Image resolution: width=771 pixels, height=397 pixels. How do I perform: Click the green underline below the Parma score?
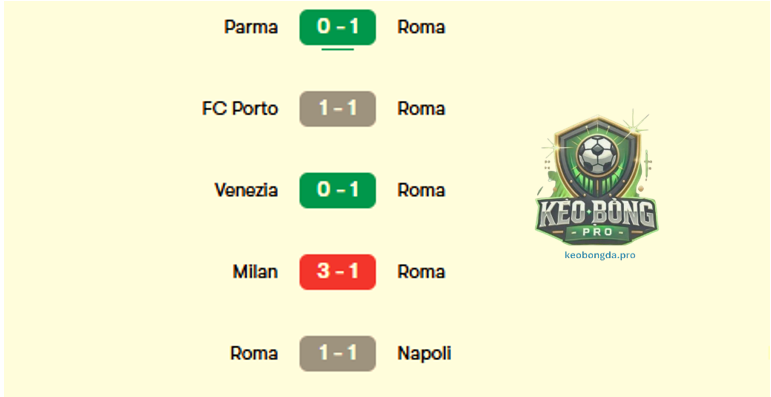tap(338, 49)
